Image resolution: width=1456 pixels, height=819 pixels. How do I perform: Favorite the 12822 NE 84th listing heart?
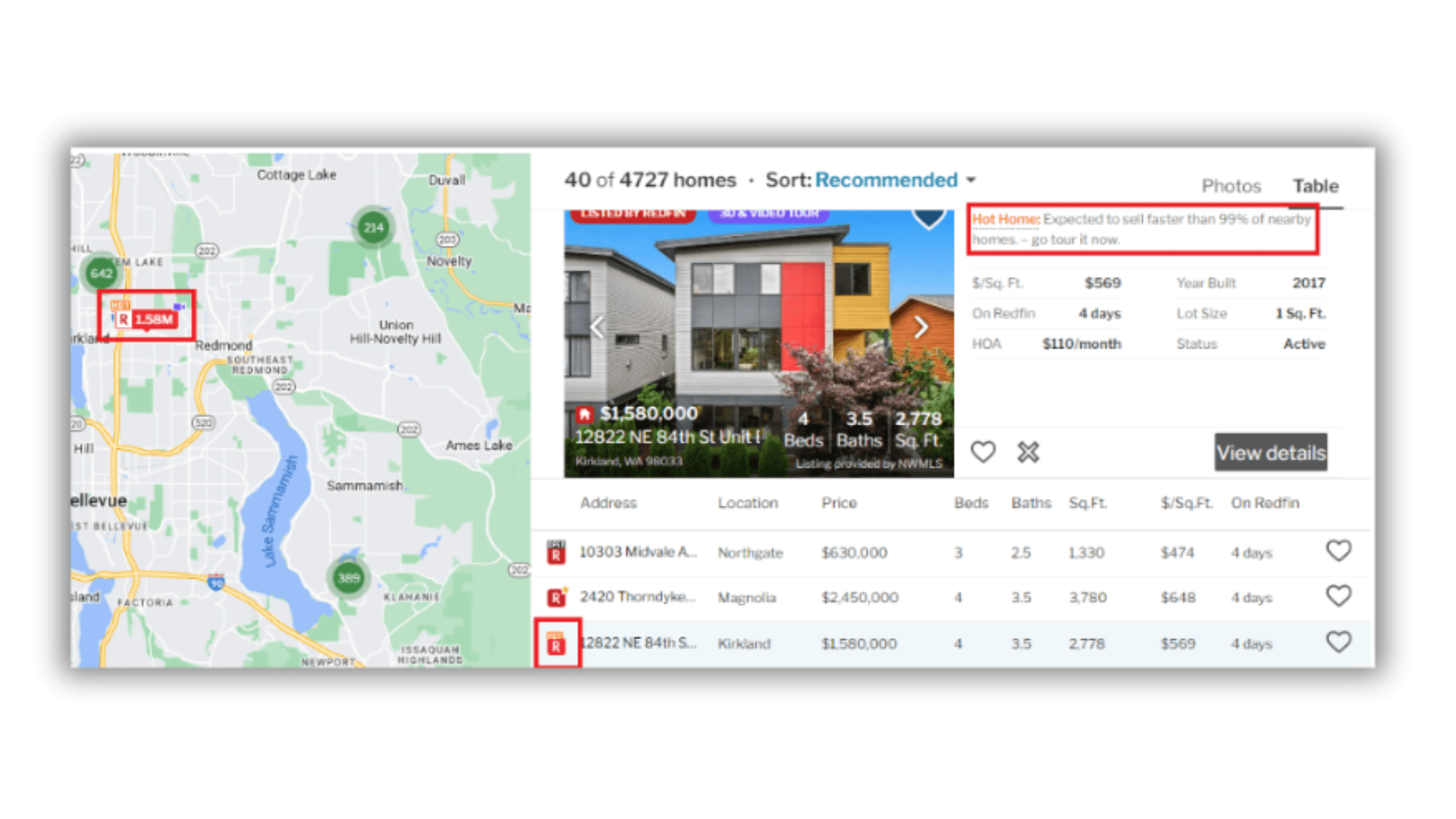pyautogui.click(x=1338, y=642)
